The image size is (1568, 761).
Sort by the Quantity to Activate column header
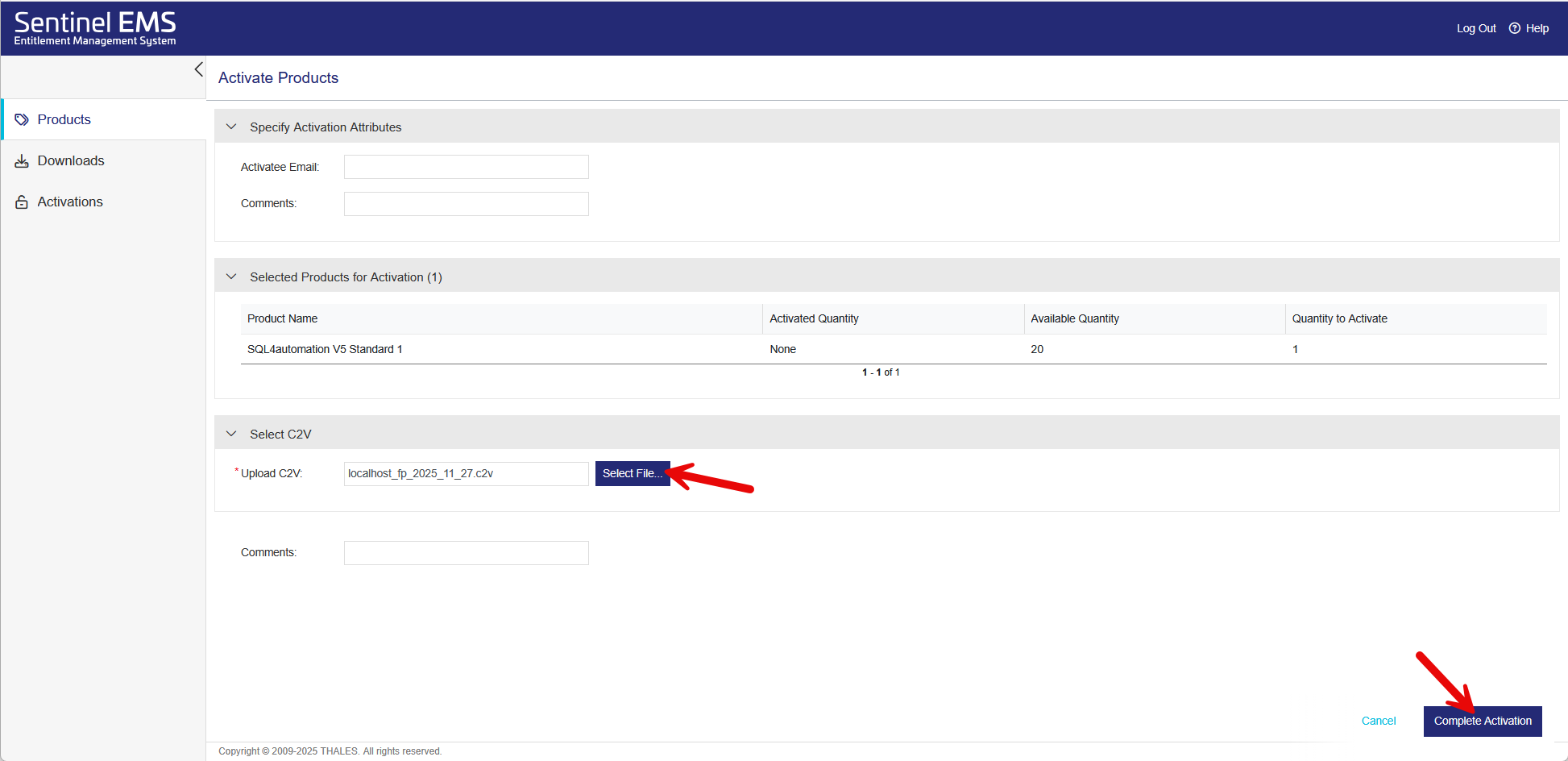(1417, 318)
